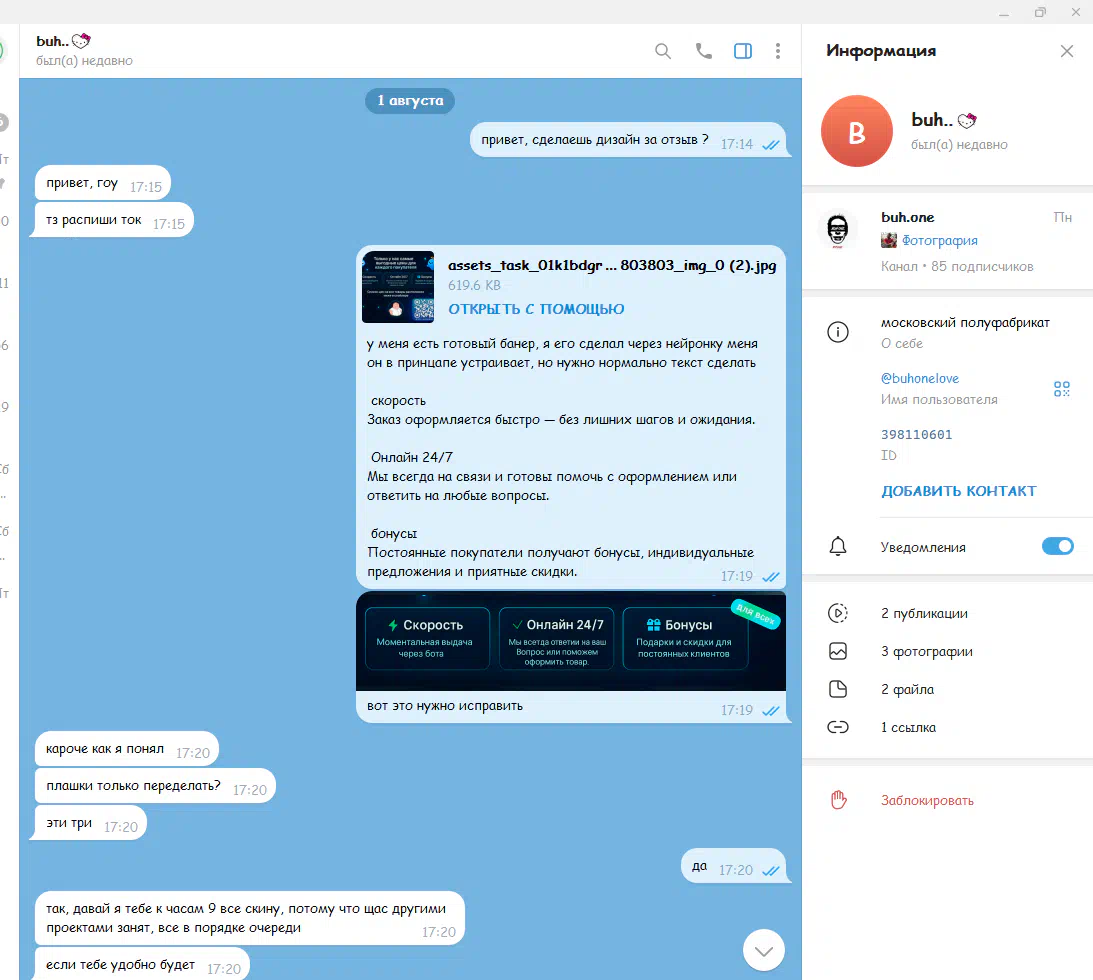Search messages in this chat
The width and height of the screenshot is (1093, 980).
[663, 51]
